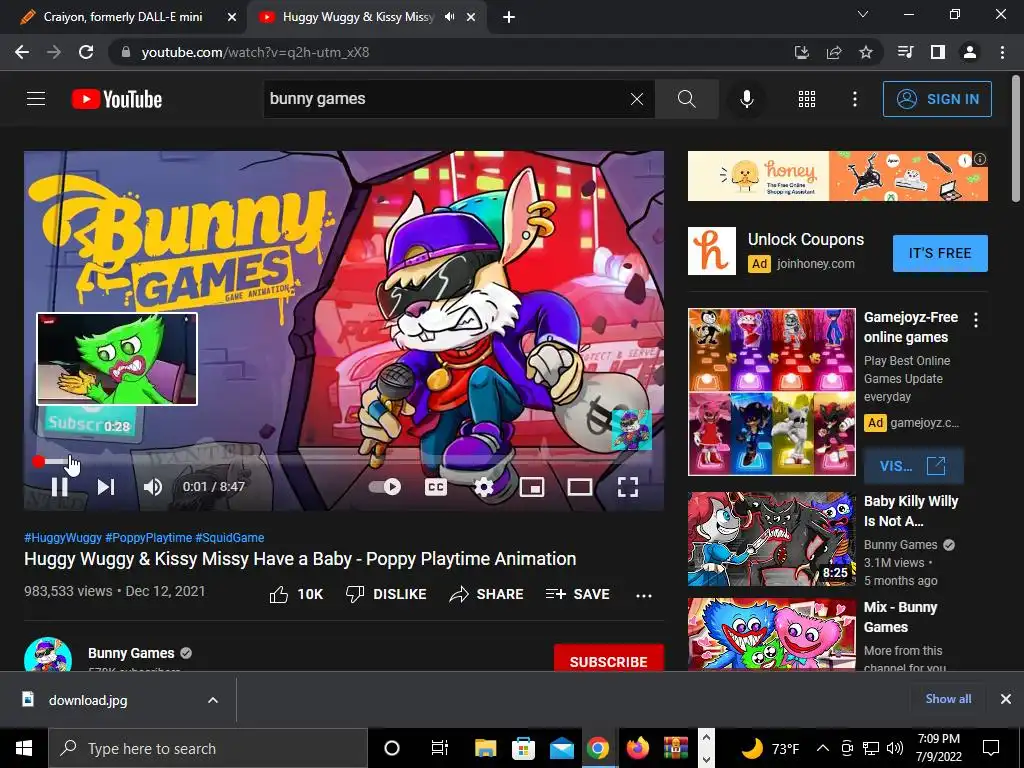The width and height of the screenshot is (1024, 768).
Task: Open the Chrome profile icon
Action: [970, 52]
